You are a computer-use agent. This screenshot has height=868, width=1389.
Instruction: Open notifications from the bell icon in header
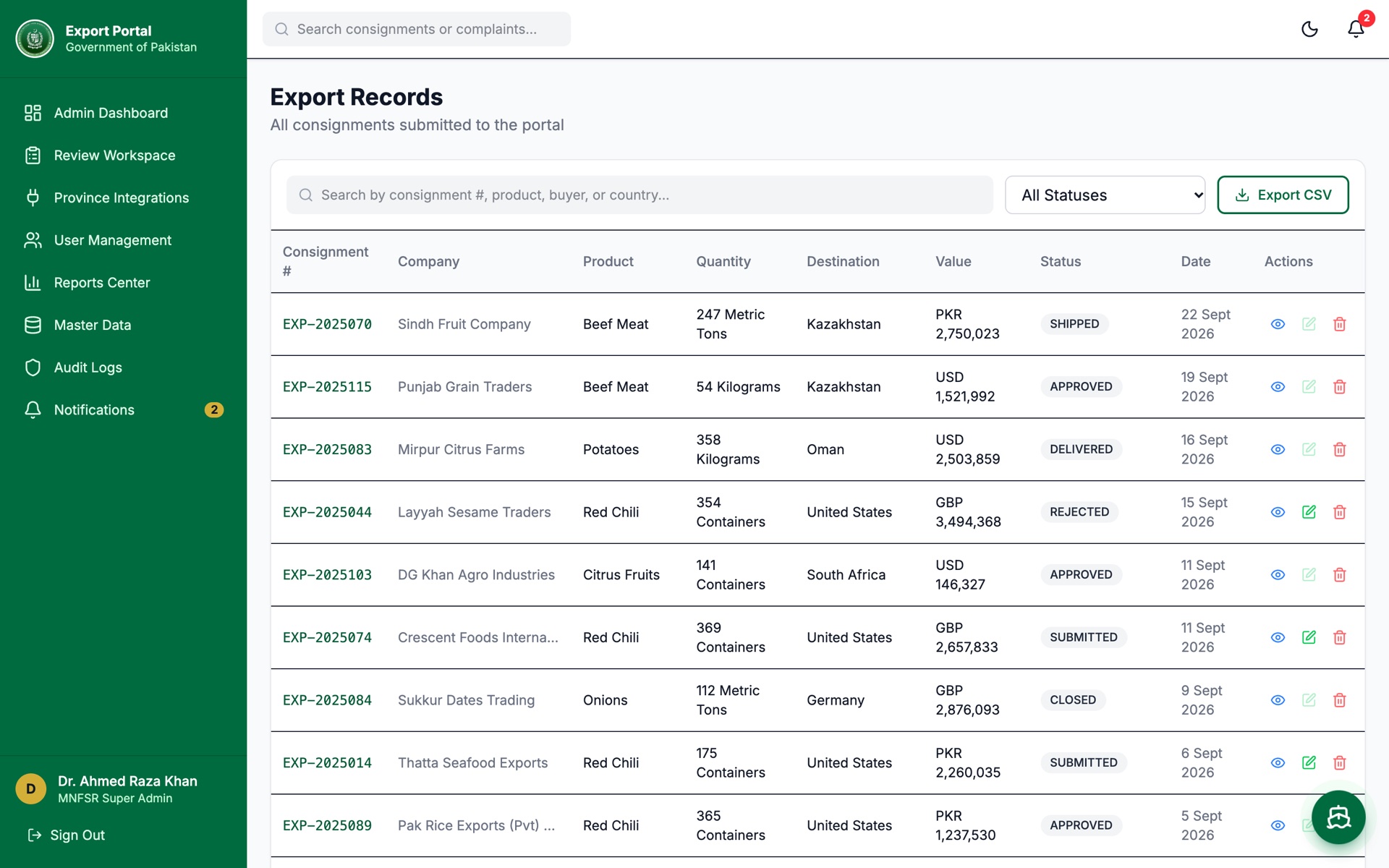point(1356,29)
